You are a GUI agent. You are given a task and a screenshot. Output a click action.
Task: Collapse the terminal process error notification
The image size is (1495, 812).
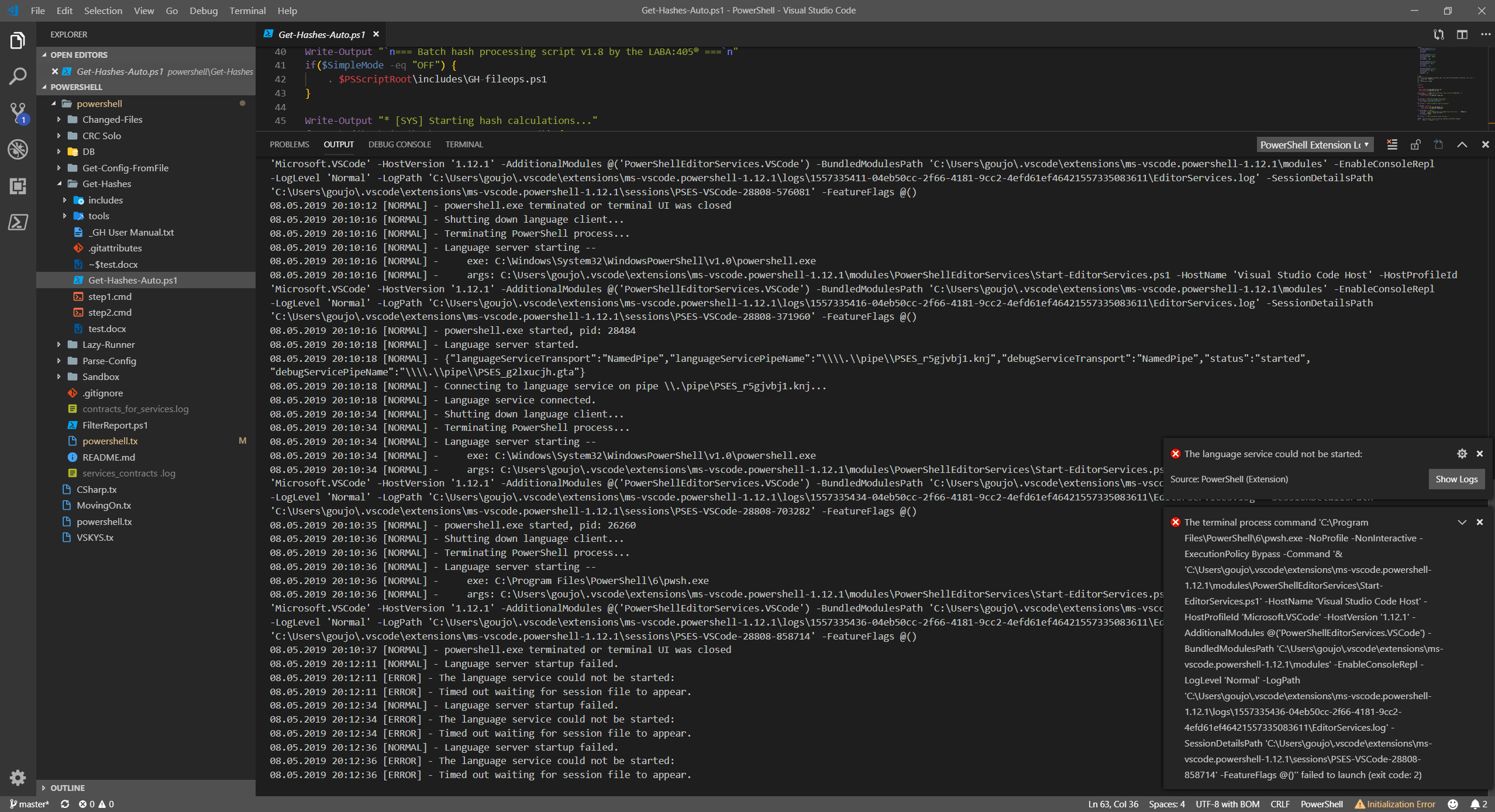(x=1462, y=522)
